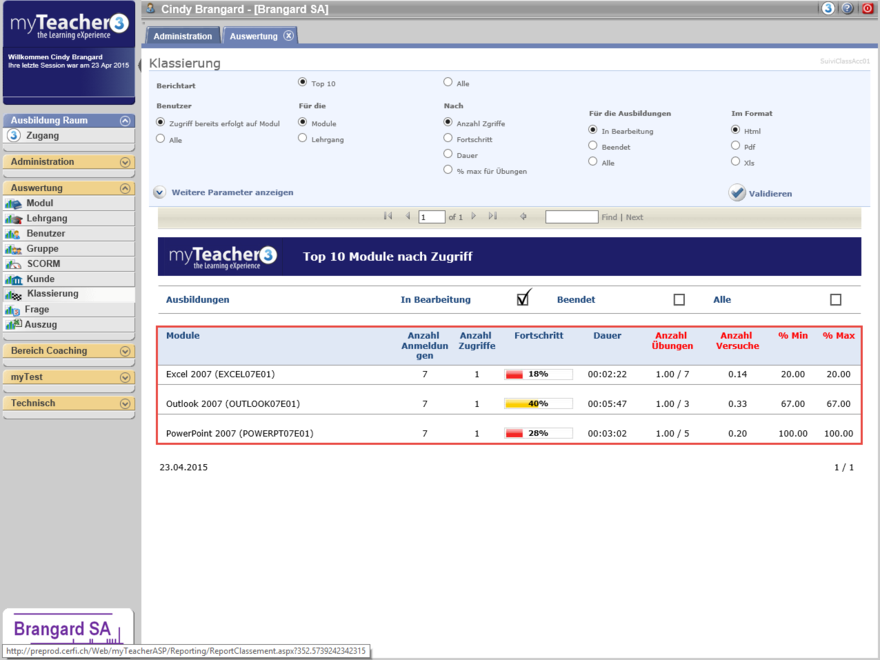Tick the Beendet checkbox in report
Viewport: 880px width, 660px height.
coord(679,299)
